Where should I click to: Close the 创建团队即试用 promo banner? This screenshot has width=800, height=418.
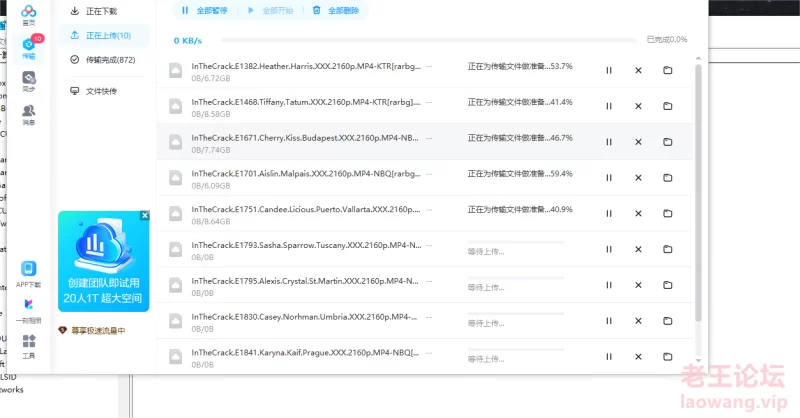pos(145,215)
